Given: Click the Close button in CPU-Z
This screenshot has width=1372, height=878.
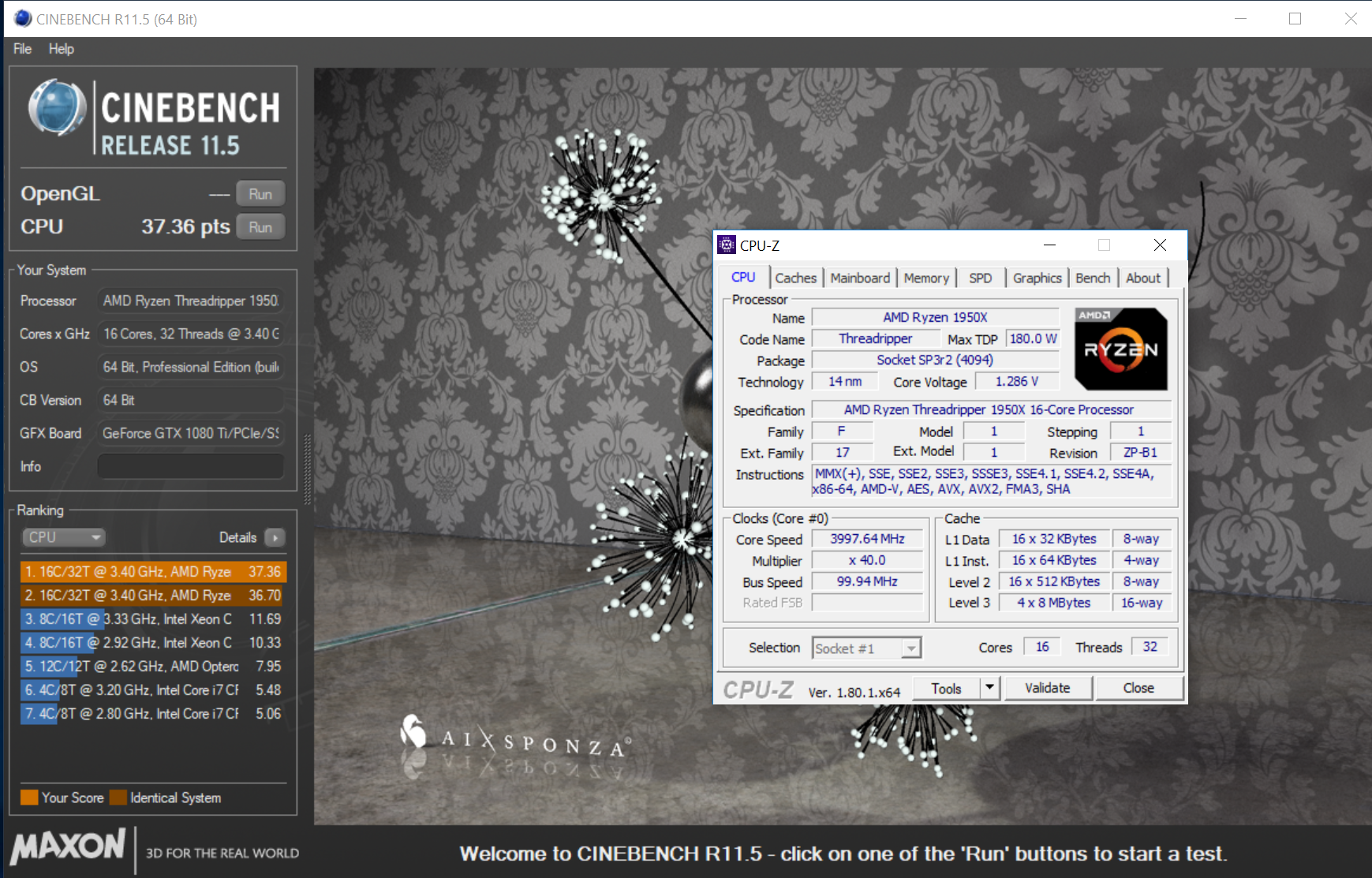Looking at the screenshot, I should point(1138,688).
